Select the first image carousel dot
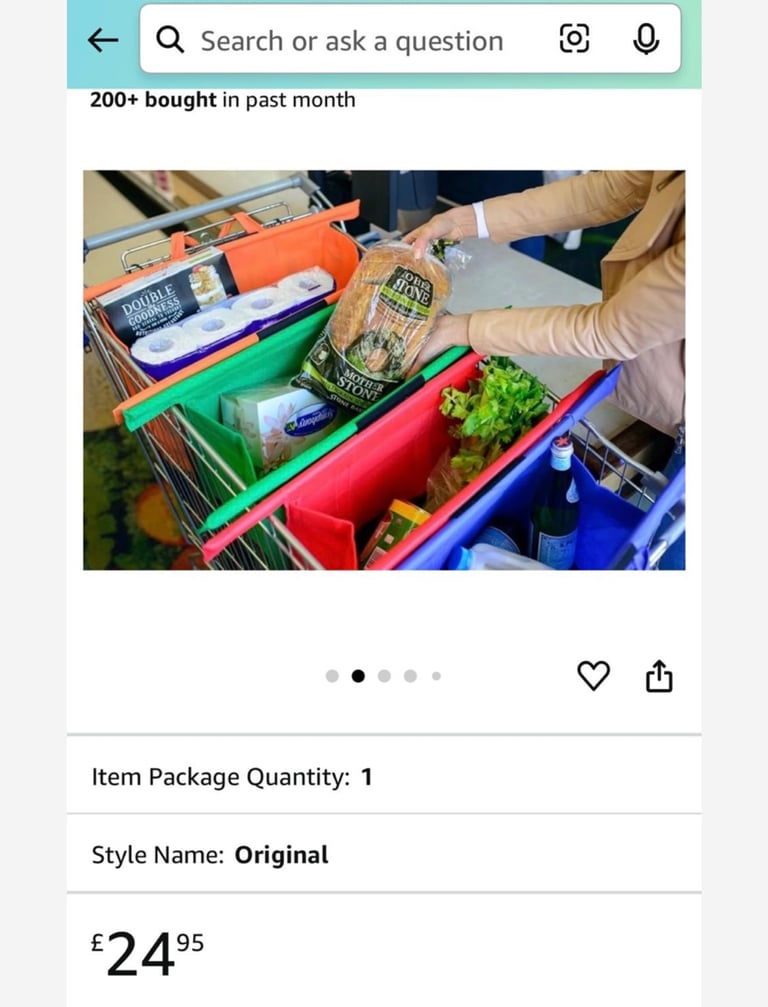Image resolution: width=768 pixels, height=1007 pixels. (x=332, y=676)
